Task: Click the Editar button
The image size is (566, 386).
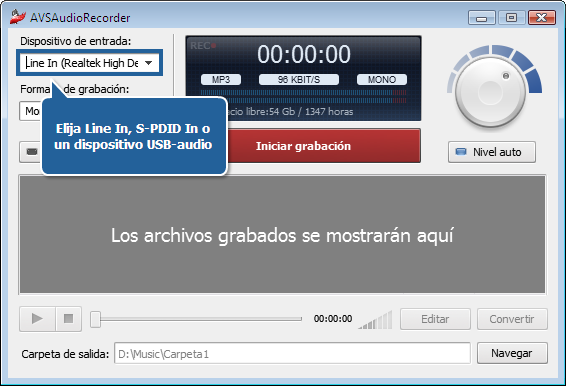Action: (x=435, y=319)
